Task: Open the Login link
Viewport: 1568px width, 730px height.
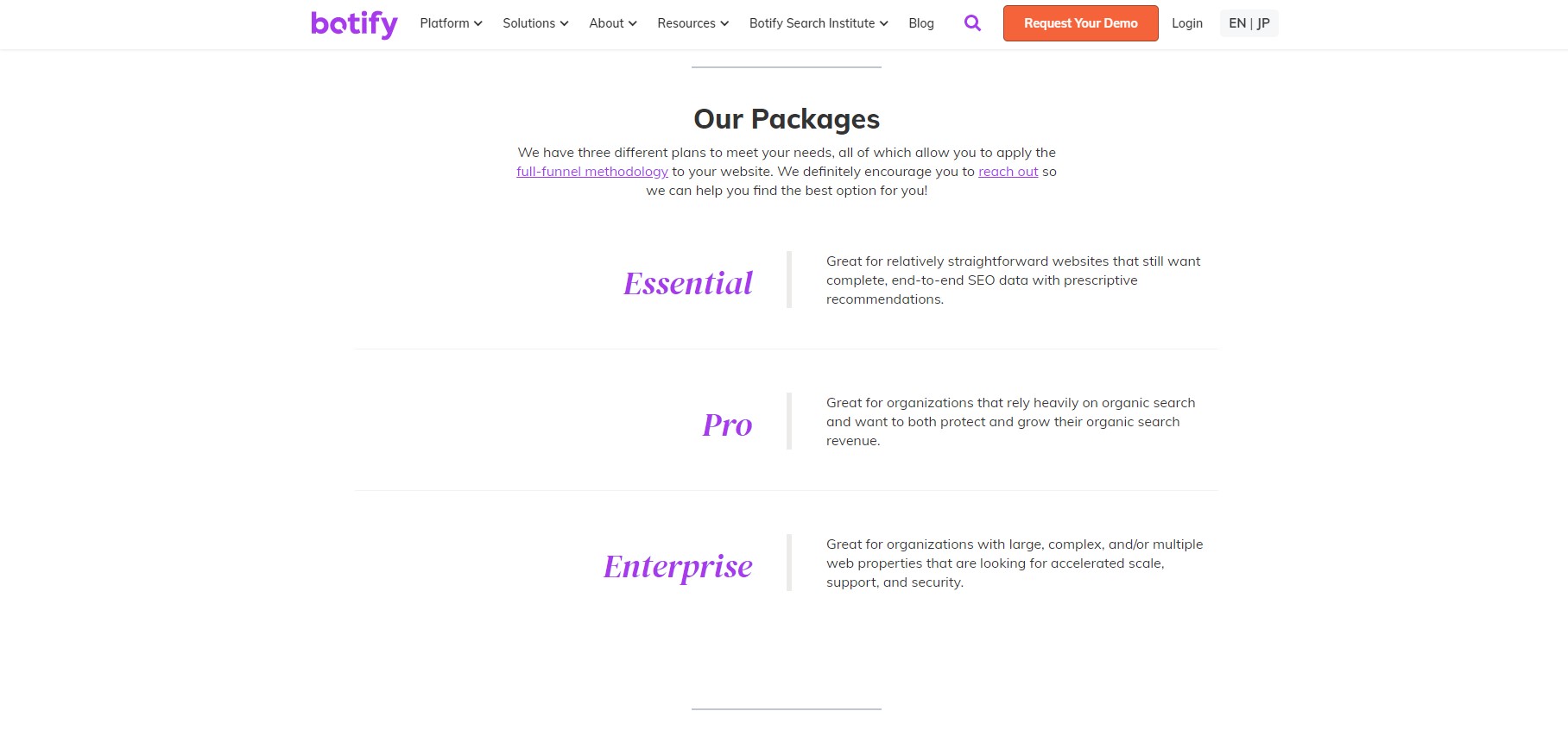Action: [1187, 23]
